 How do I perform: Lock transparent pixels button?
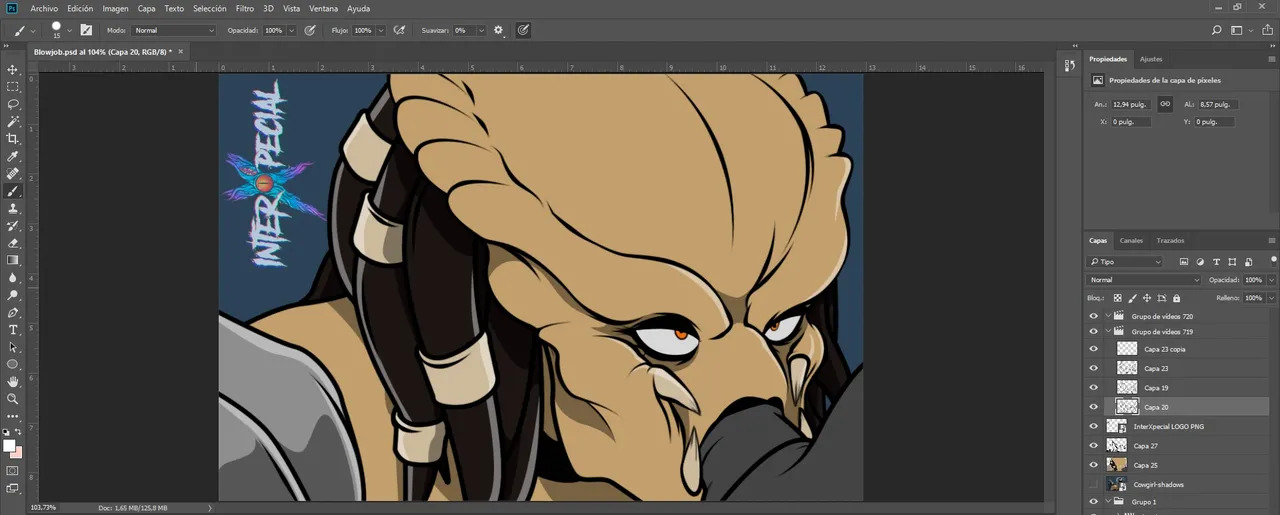coord(1118,298)
